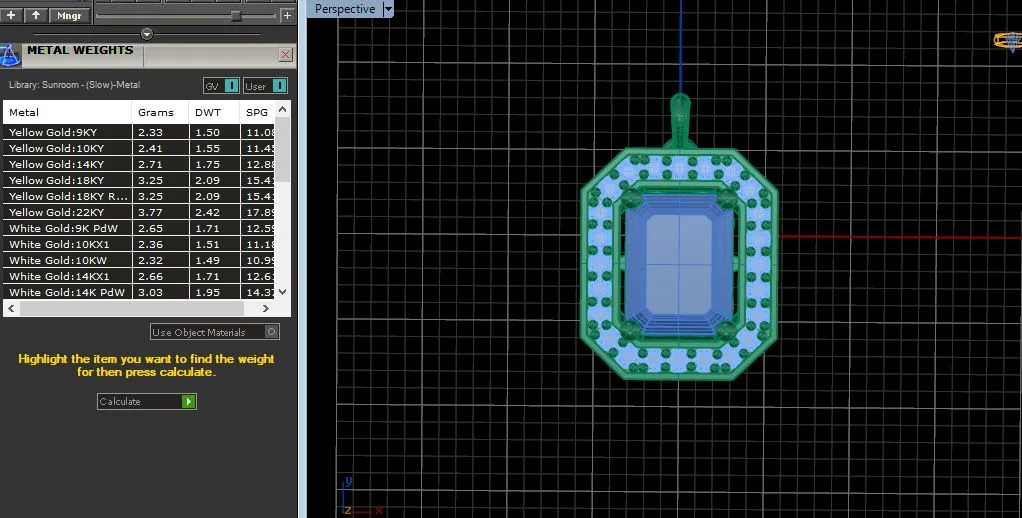Click the SPG column header
This screenshot has height=518, width=1022.
pos(257,112)
